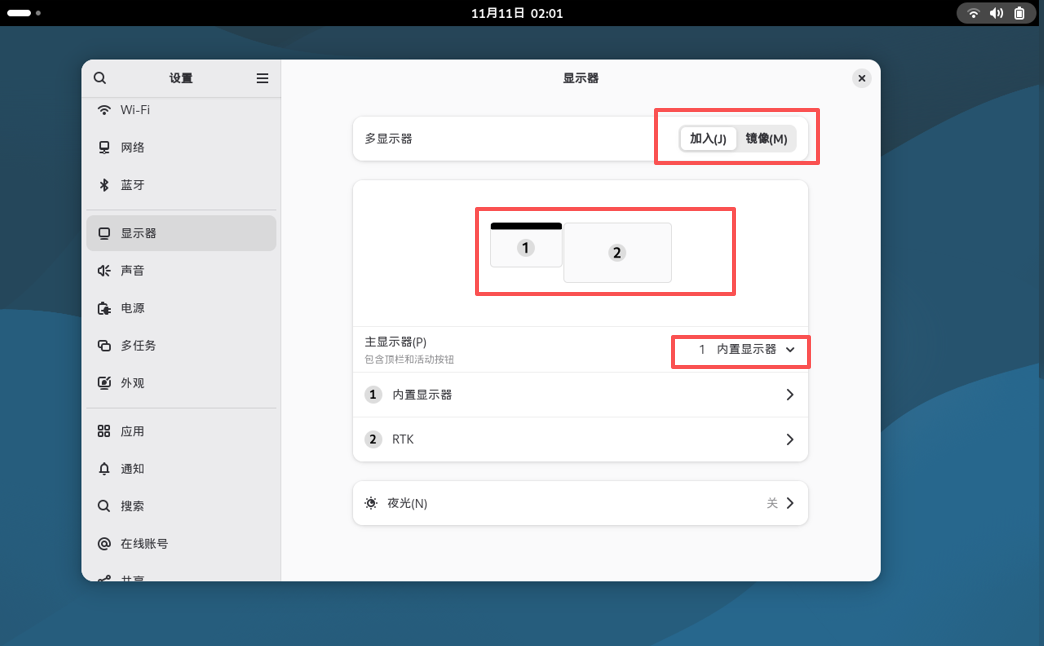Expand the built-in display (内置显示器) row

pyautogui.click(x=580, y=395)
